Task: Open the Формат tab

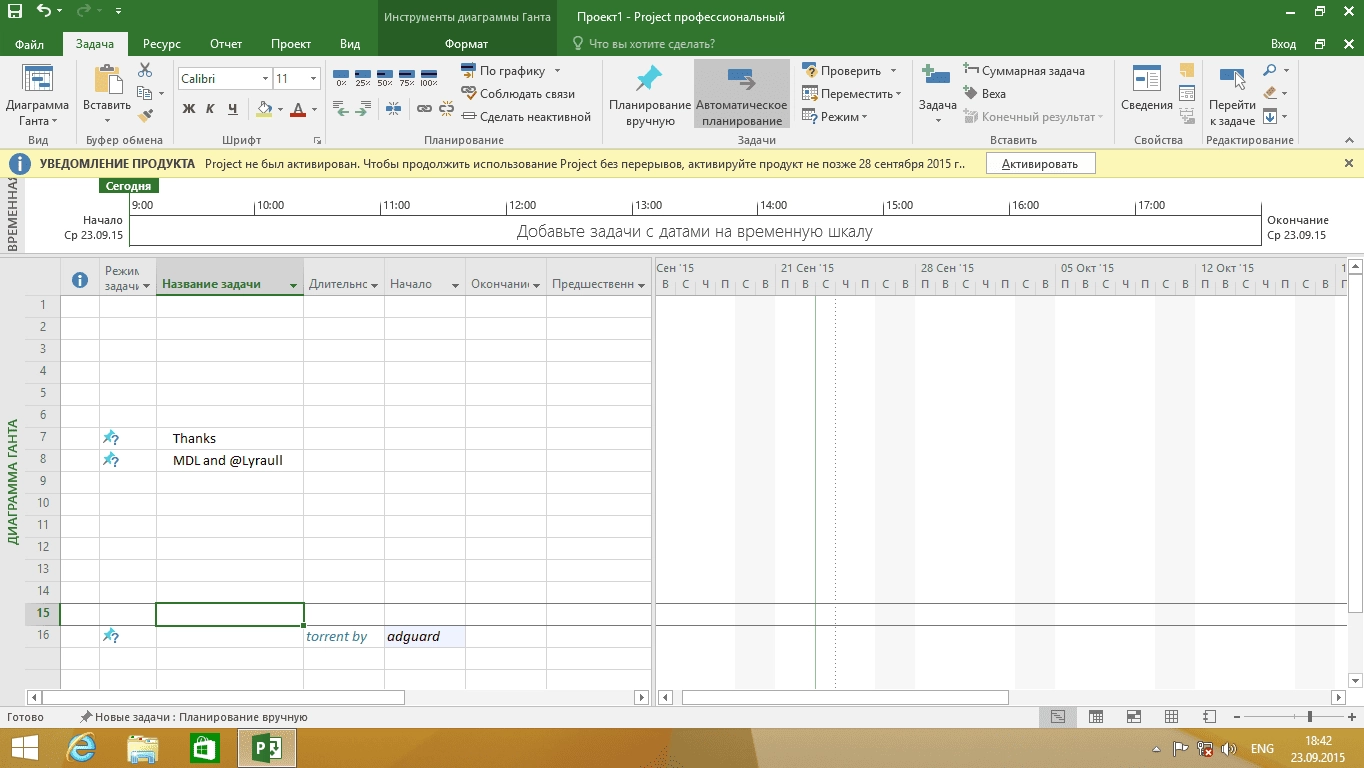Action: pos(466,44)
